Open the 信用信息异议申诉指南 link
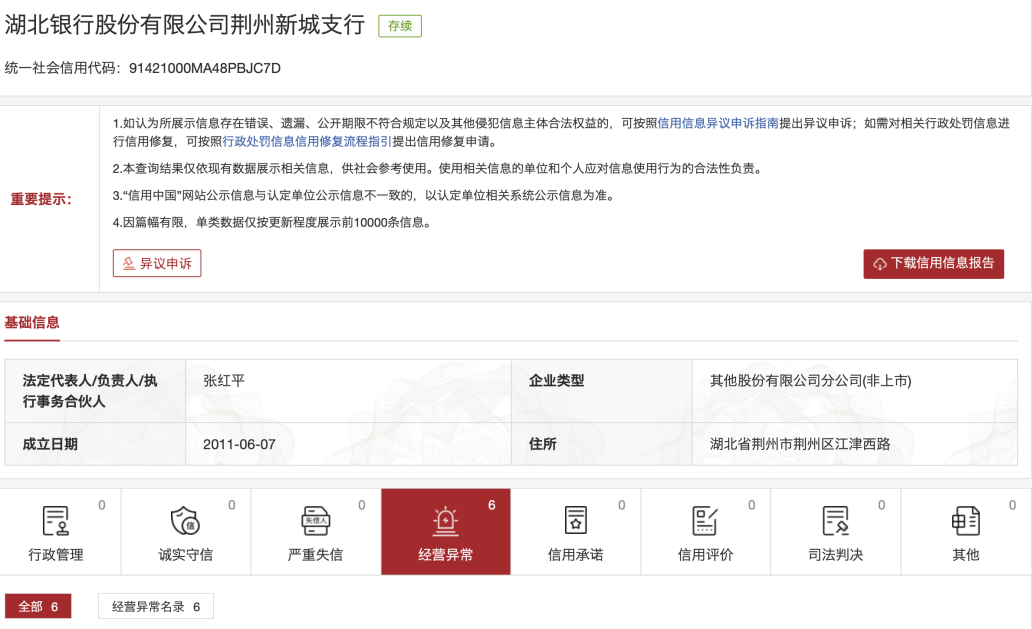The height and width of the screenshot is (629, 1032). [x=718, y=123]
